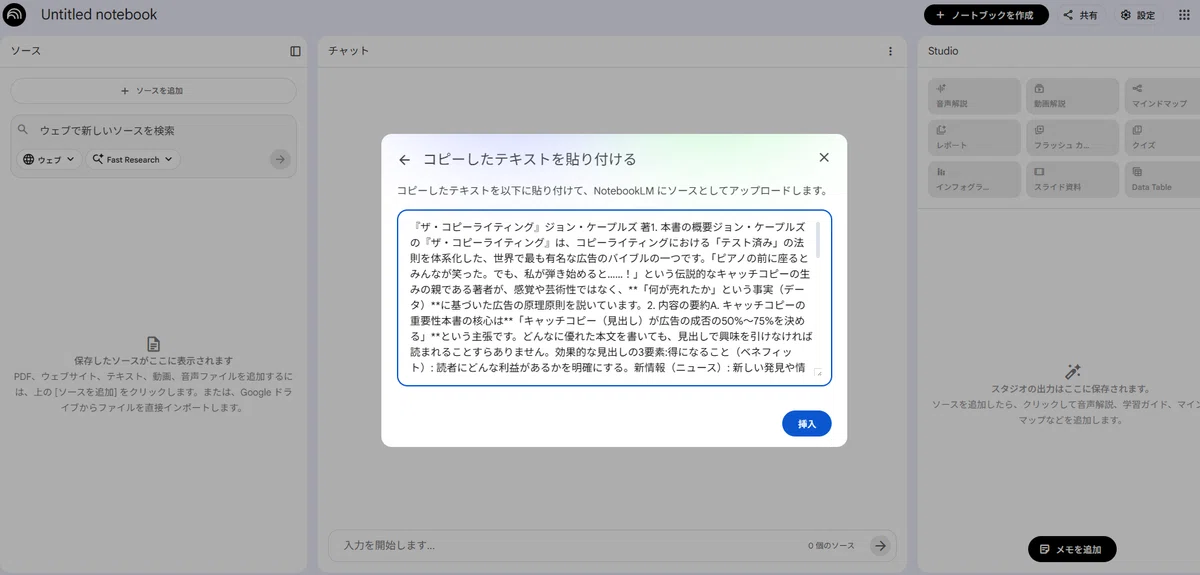Select the Data Table studio tile

[1162, 179]
